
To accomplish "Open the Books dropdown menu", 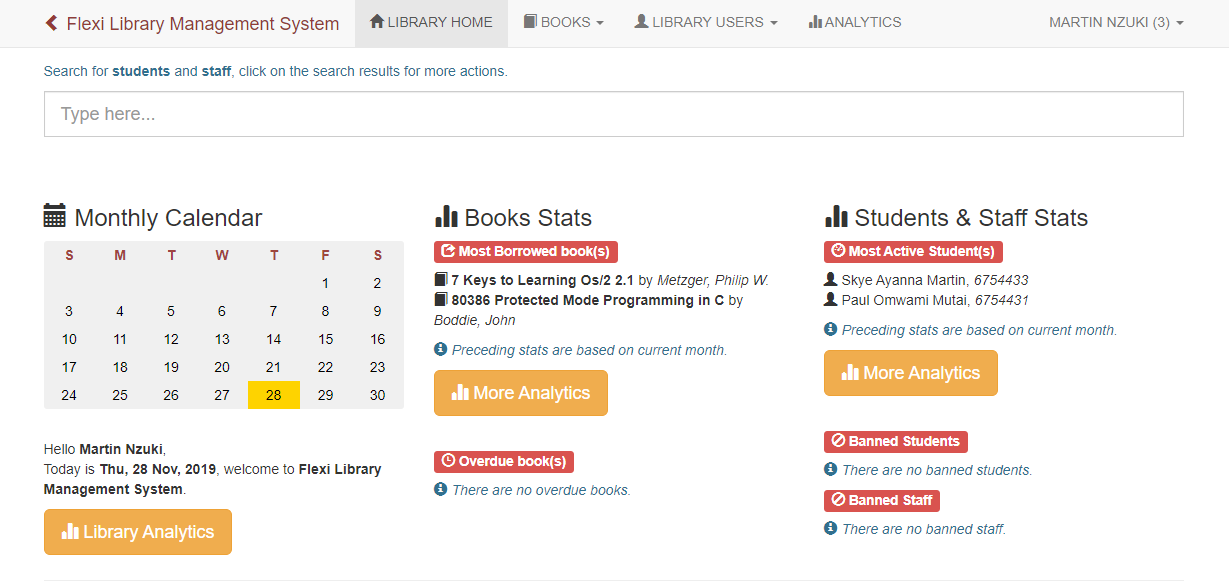I will 563,21.
